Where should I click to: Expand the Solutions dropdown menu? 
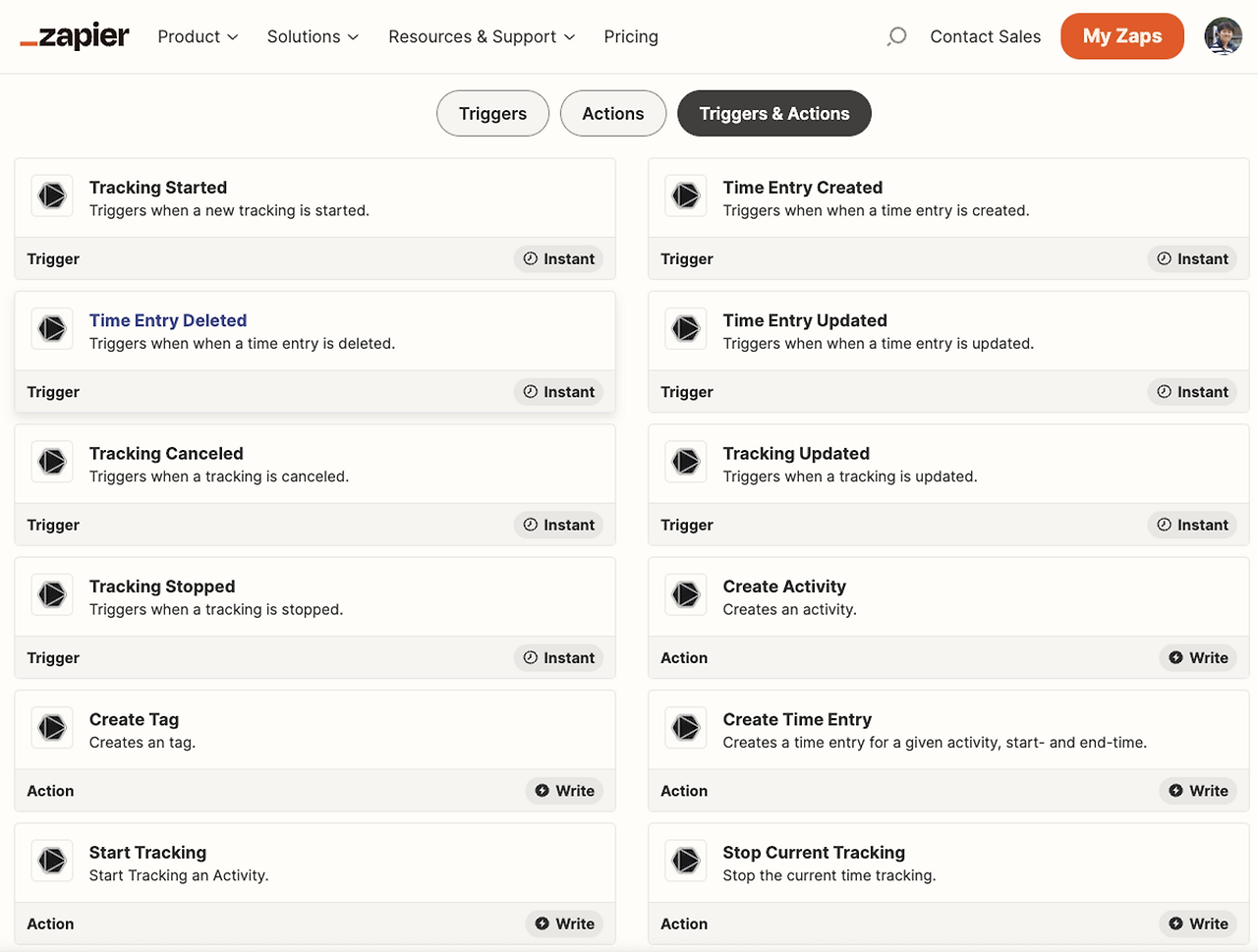coord(313,36)
